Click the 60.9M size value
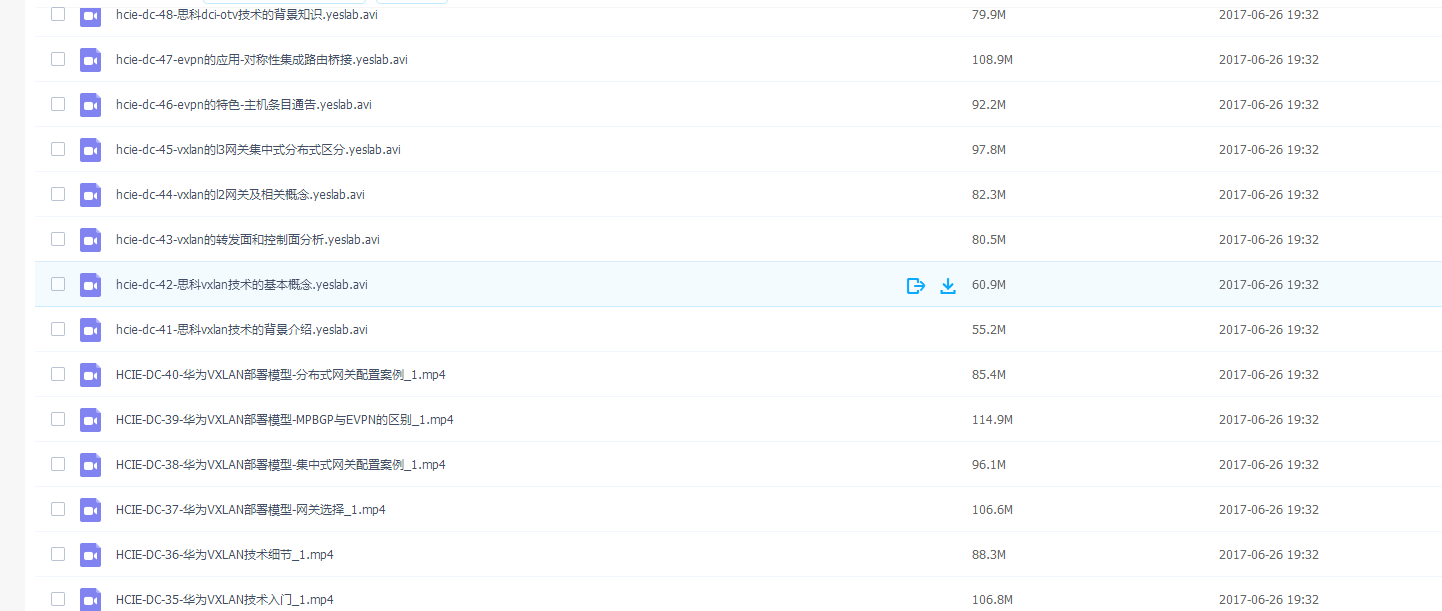The height and width of the screenshot is (611, 1442). point(989,285)
